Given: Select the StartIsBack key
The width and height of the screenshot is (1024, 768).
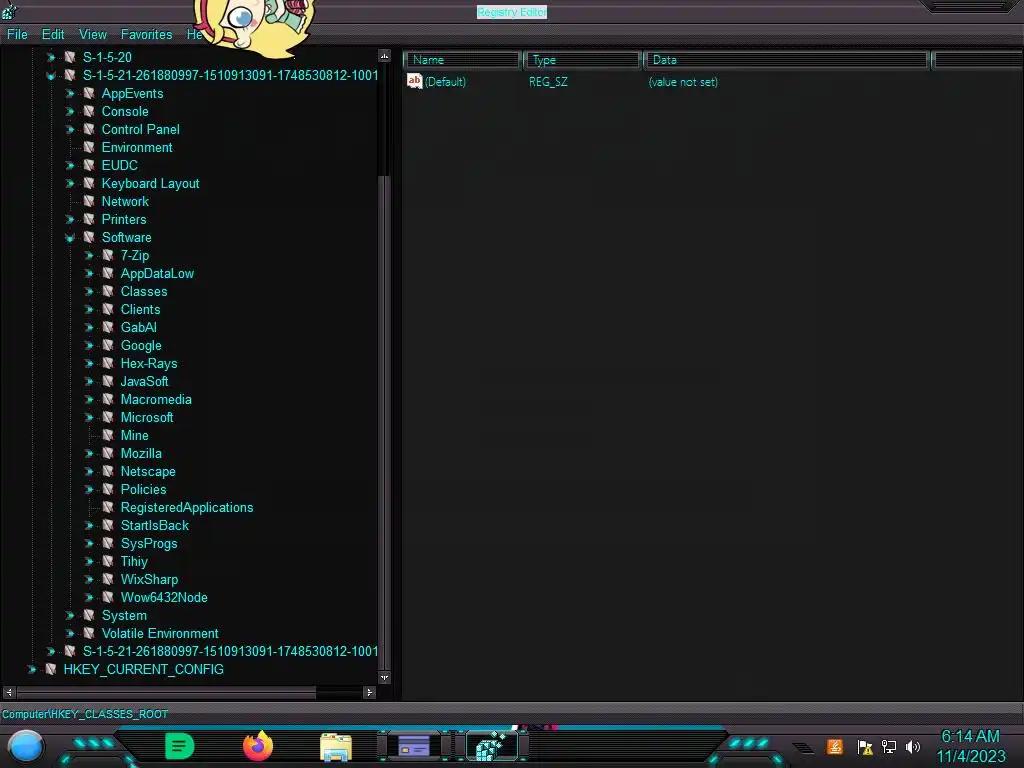Looking at the screenshot, I should coord(155,526).
